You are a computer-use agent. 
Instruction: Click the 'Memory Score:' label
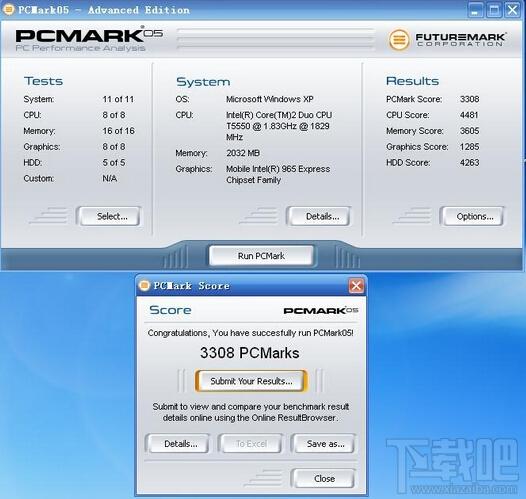[x=415, y=131]
